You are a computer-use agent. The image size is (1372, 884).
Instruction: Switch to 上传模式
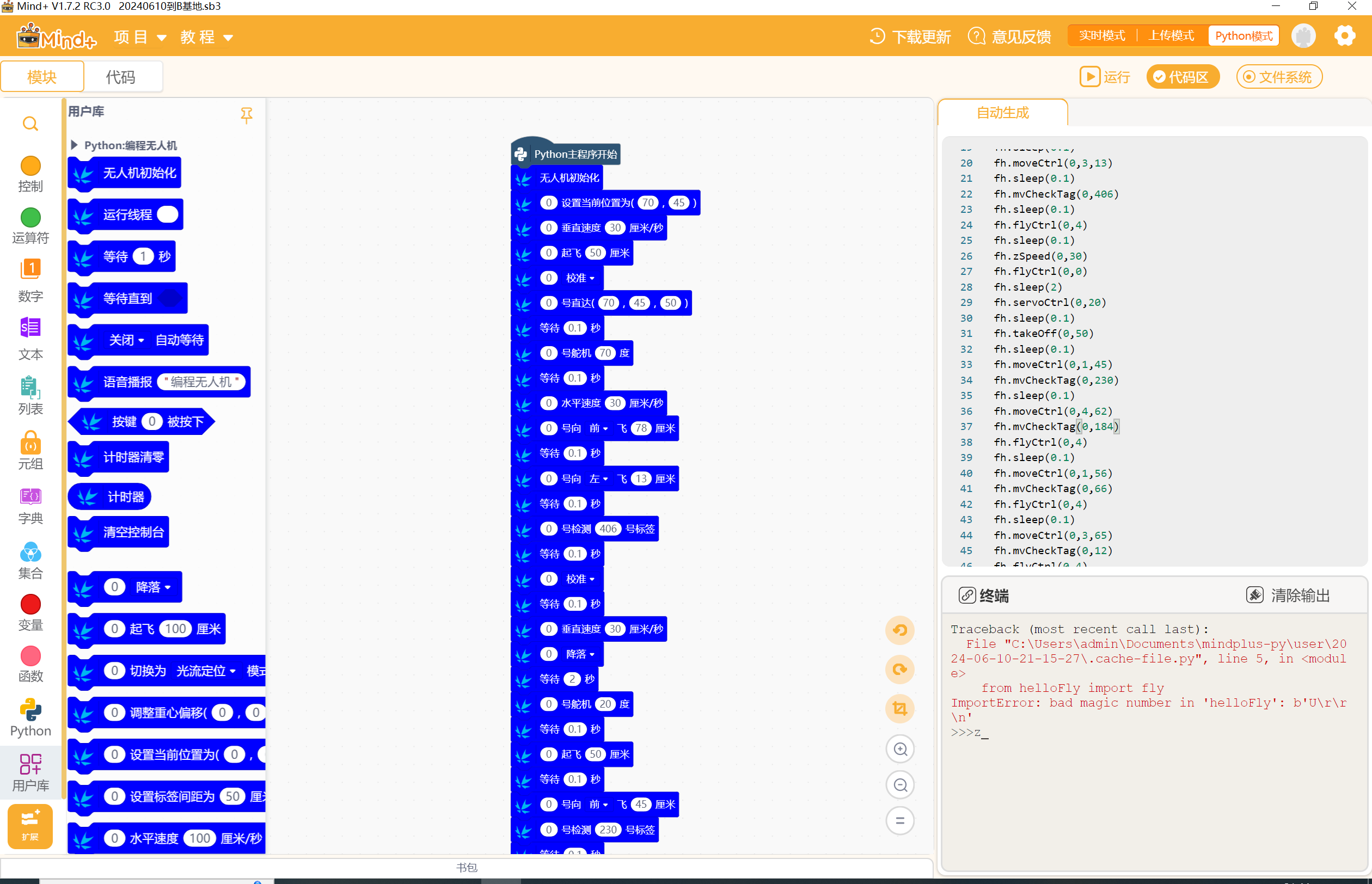tap(1171, 35)
